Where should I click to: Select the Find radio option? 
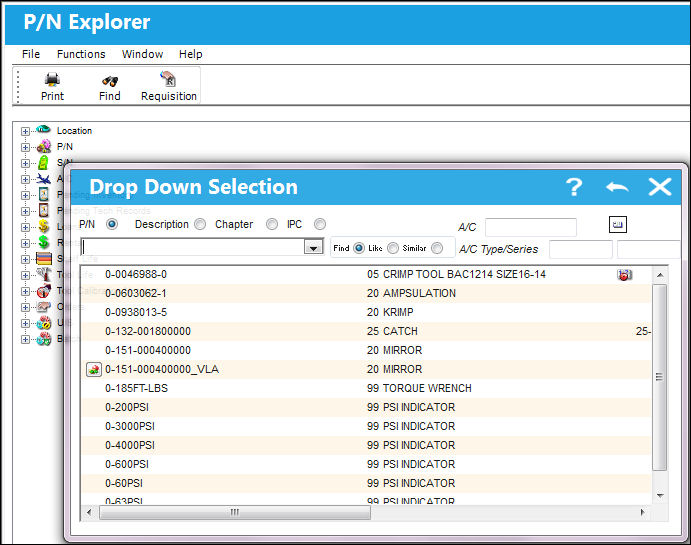[359, 248]
